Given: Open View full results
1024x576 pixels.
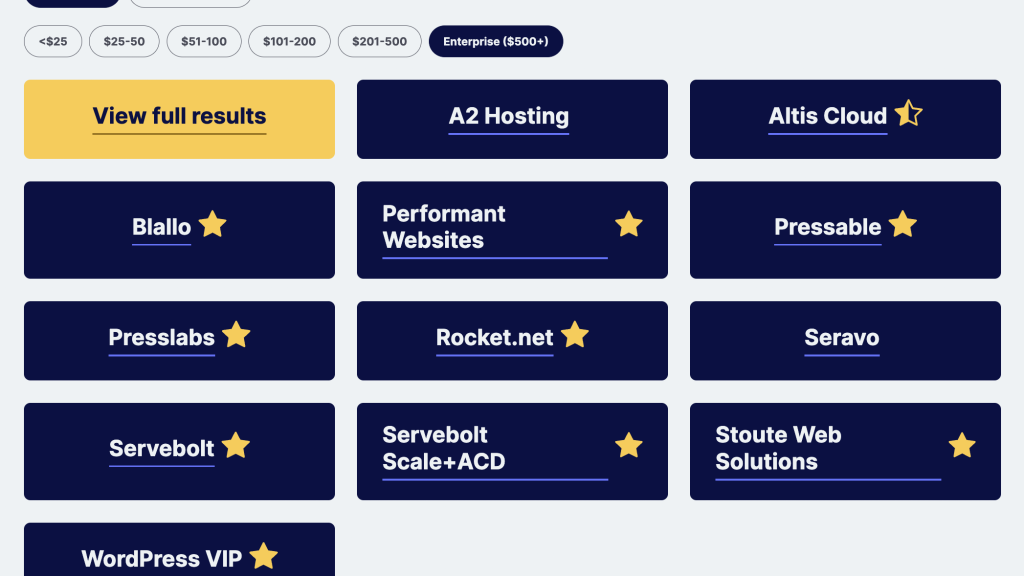Looking at the screenshot, I should [180, 119].
